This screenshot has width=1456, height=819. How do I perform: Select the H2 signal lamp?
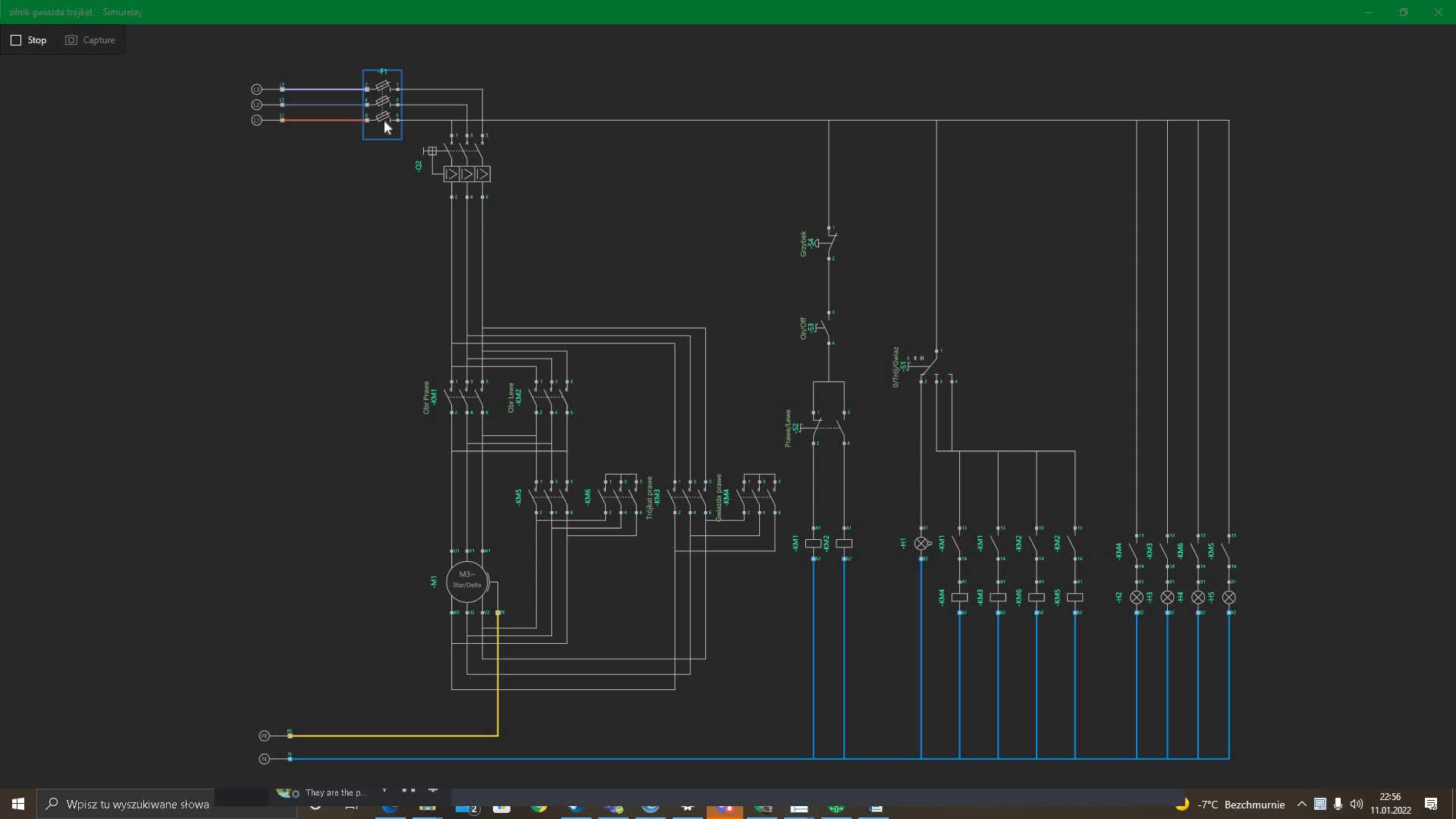[1137, 598]
